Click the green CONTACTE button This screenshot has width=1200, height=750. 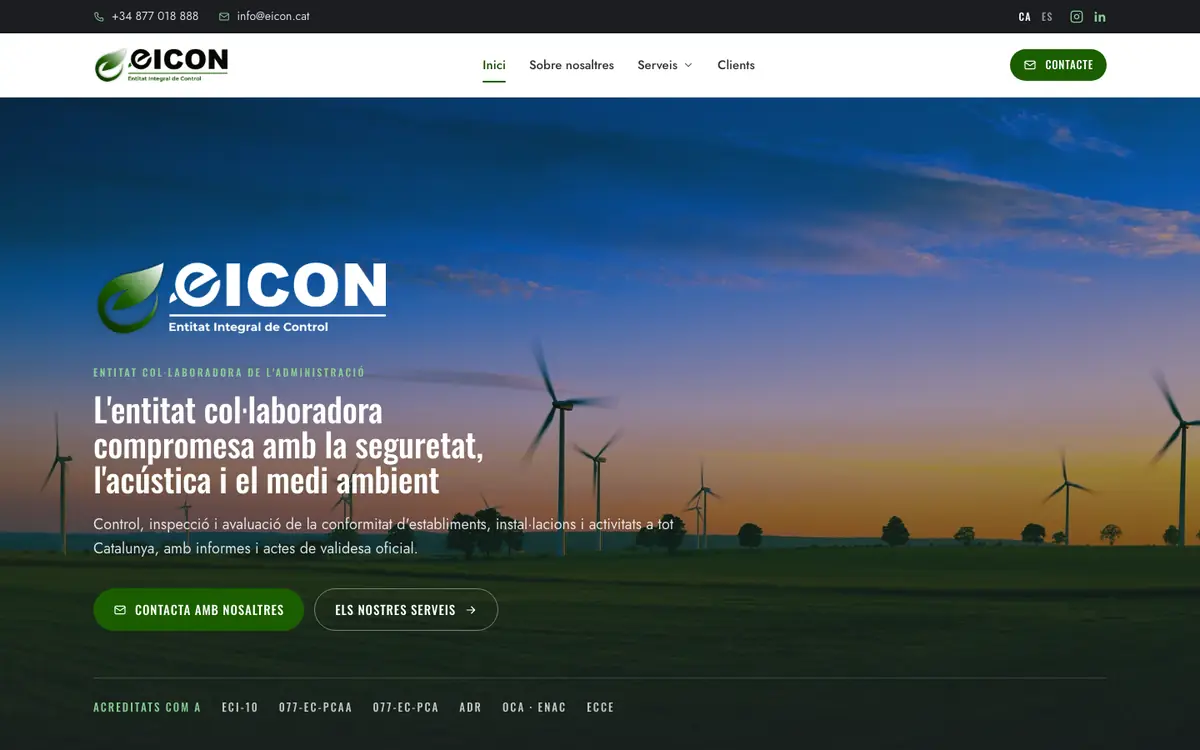tap(1058, 65)
